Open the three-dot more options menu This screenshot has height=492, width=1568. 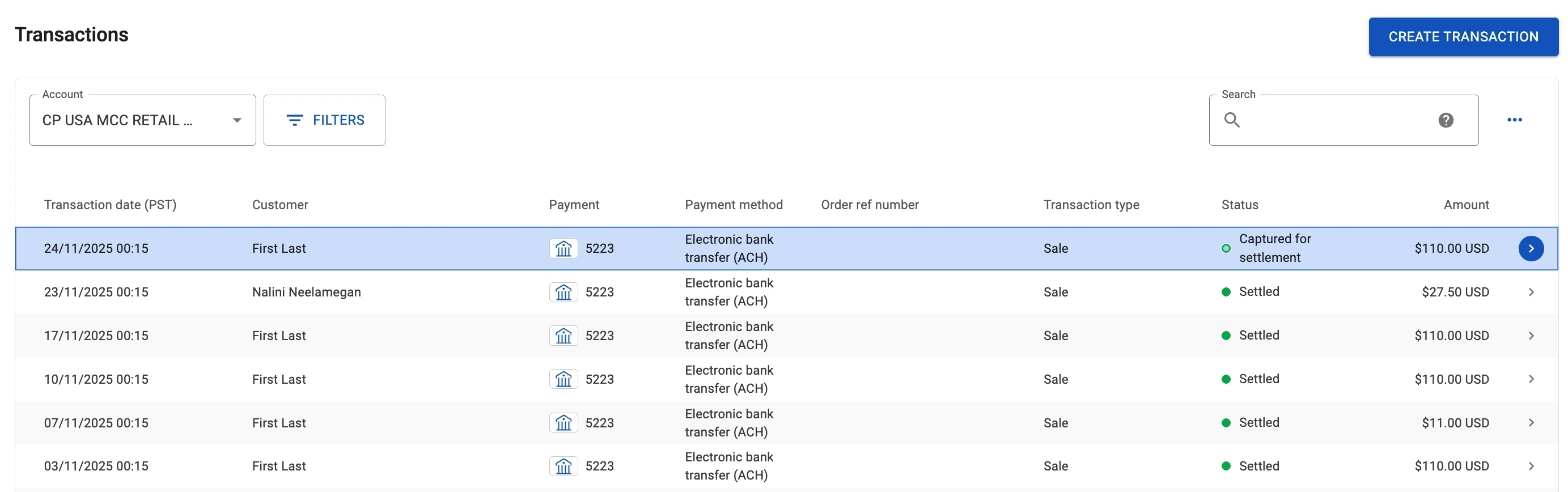(1515, 120)
